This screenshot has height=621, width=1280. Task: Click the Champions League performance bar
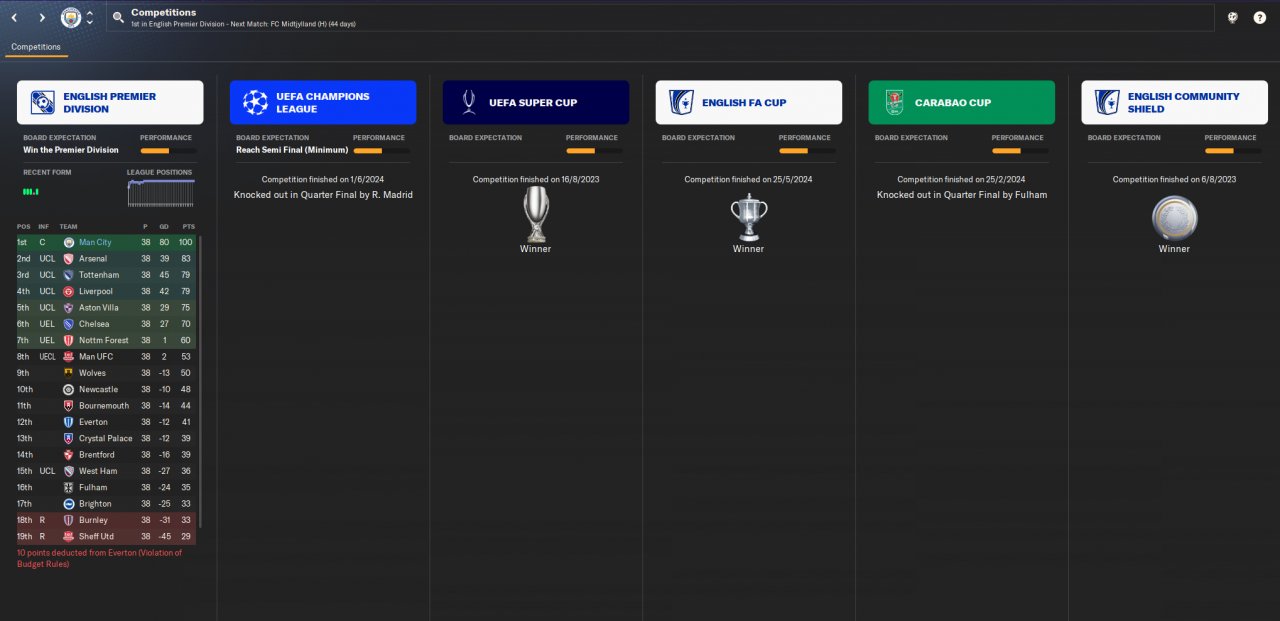pyautogui.click(x=381, y=150)
